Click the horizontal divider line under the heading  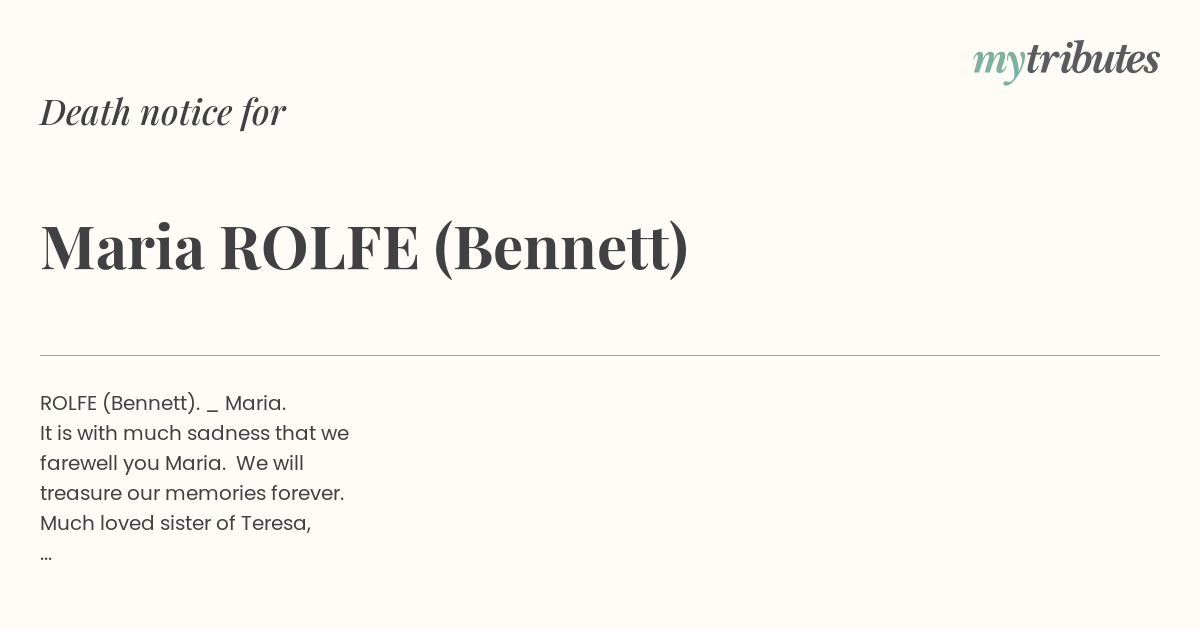(600, 355)
